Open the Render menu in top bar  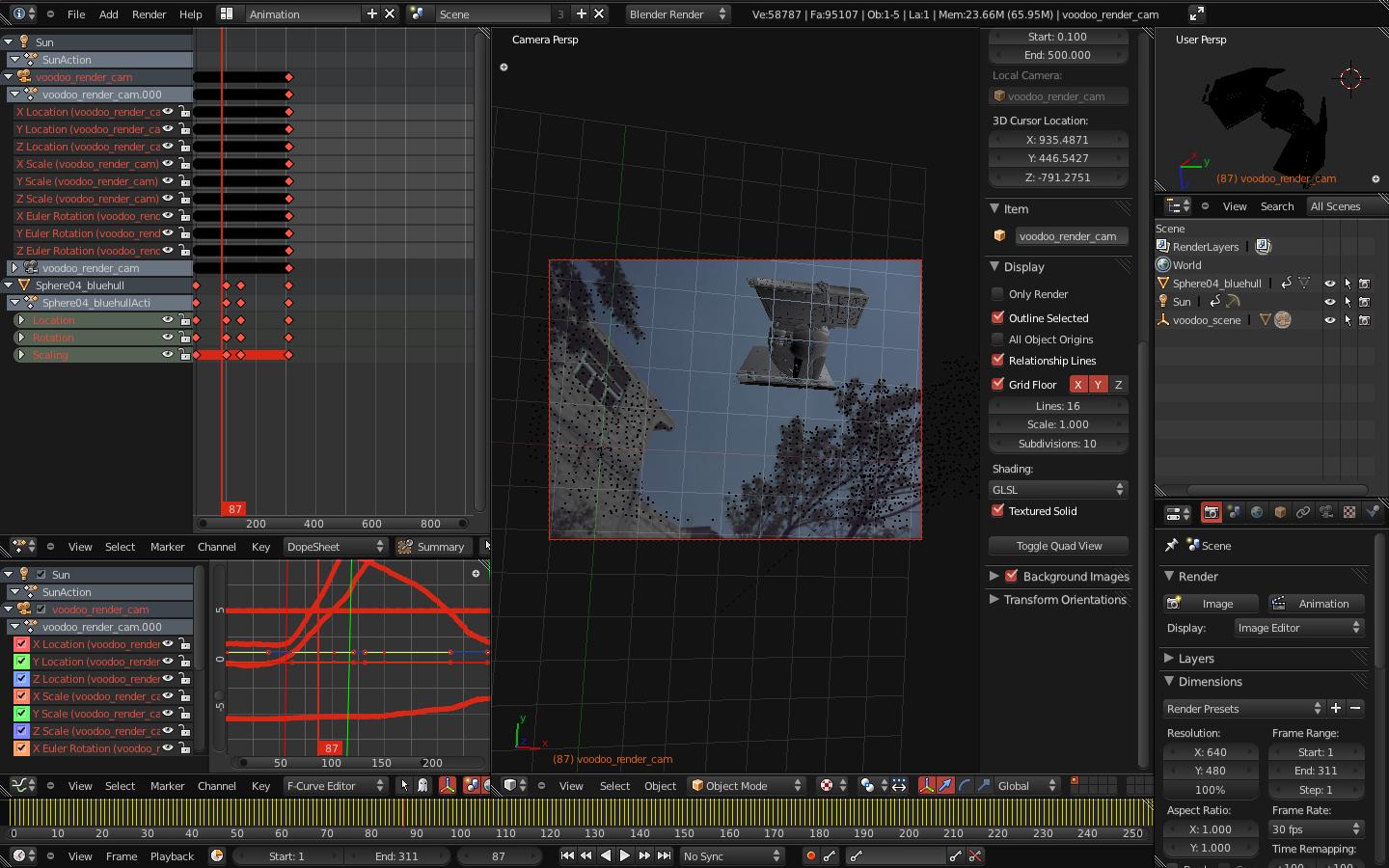click(149, 14)
